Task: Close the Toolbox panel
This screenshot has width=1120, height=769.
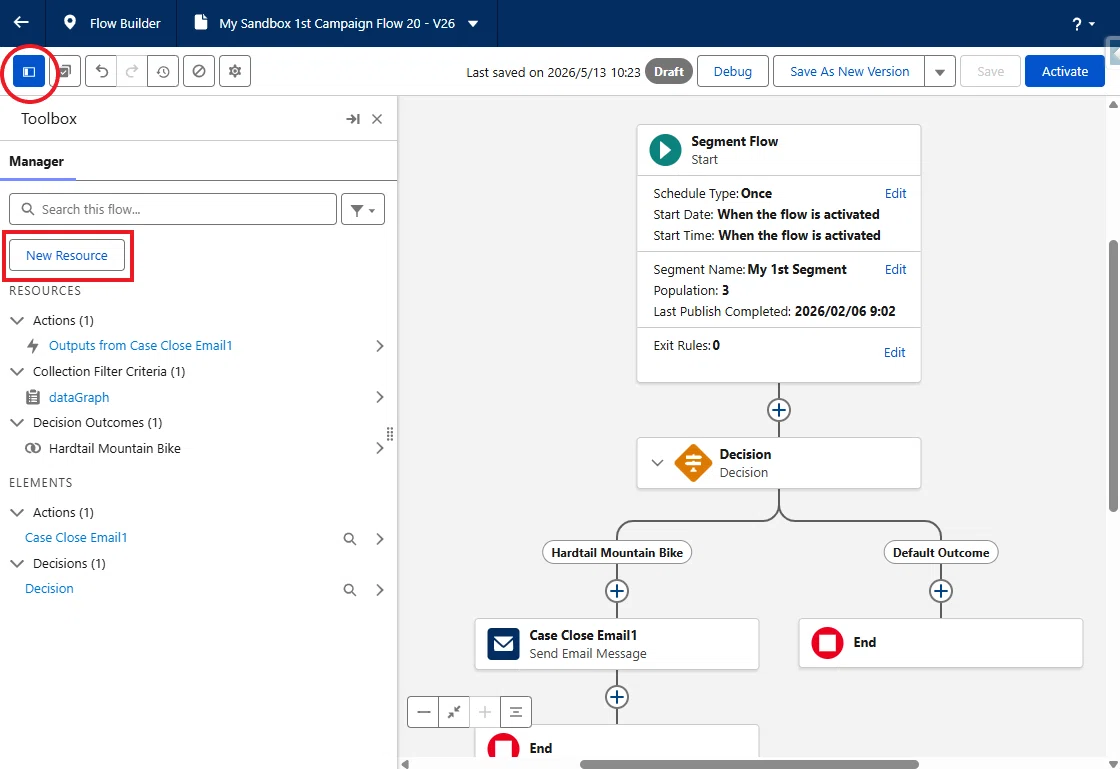Action: pos(377,119)
